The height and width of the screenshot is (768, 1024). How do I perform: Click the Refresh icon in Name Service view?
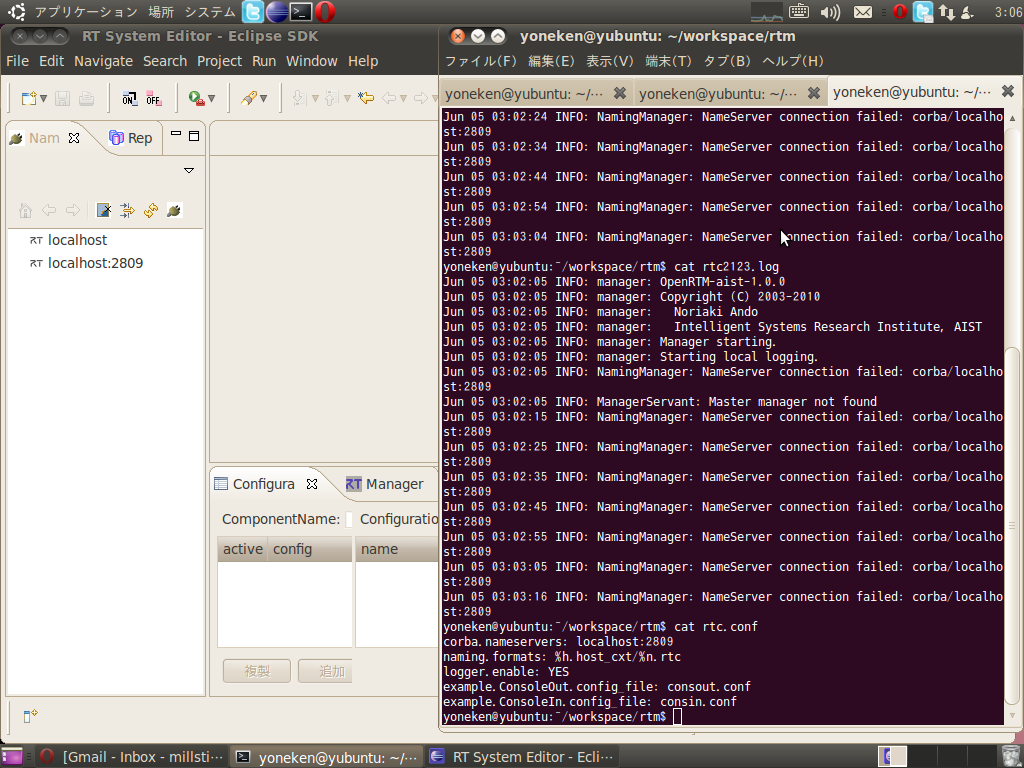tap(151, 210)
